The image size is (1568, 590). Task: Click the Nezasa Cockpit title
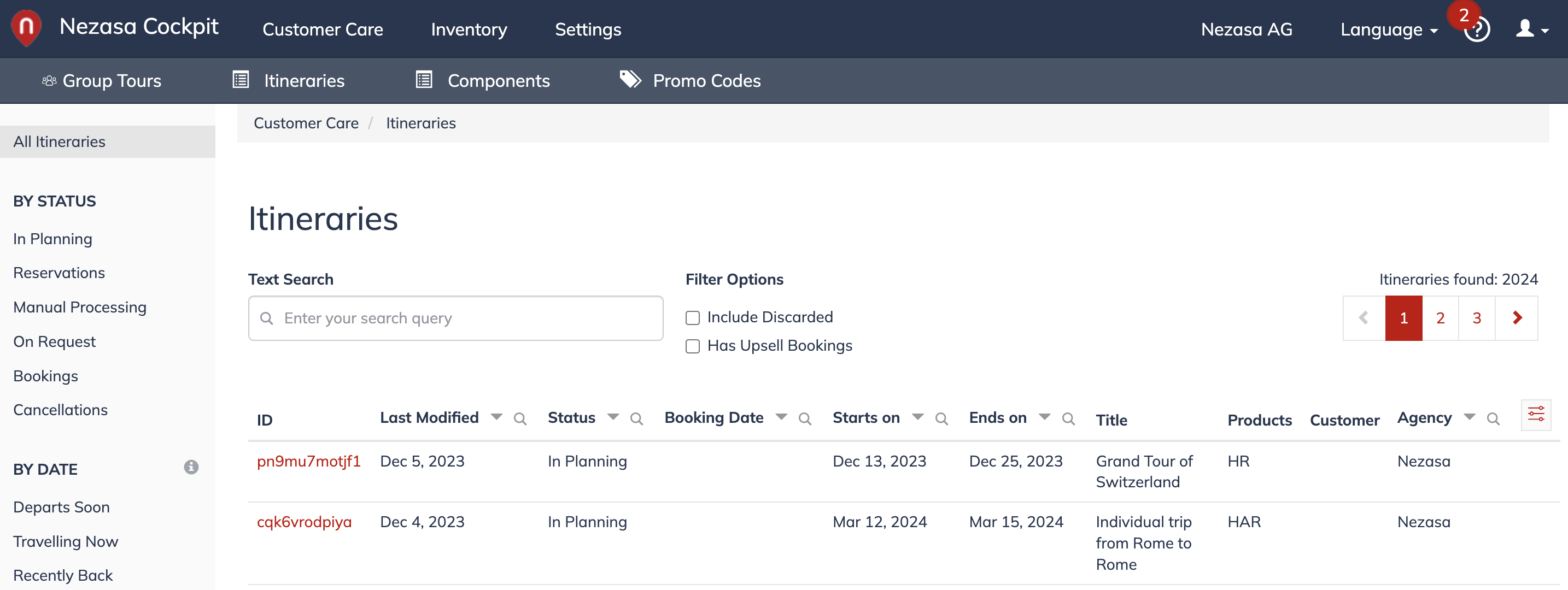point(139,27)
